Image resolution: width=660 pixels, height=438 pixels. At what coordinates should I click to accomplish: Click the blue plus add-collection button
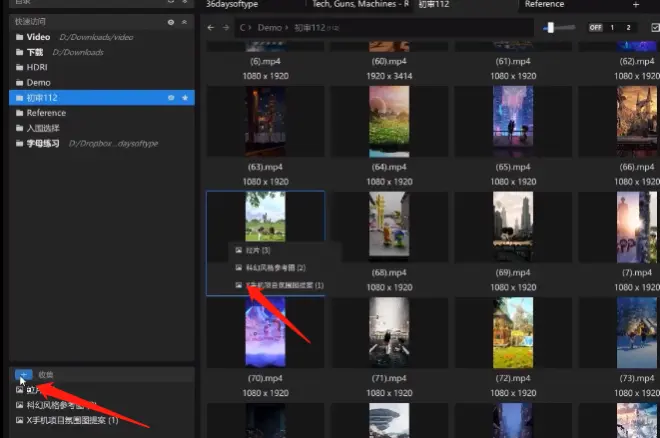pyautogui.click(x=23, y=374)
